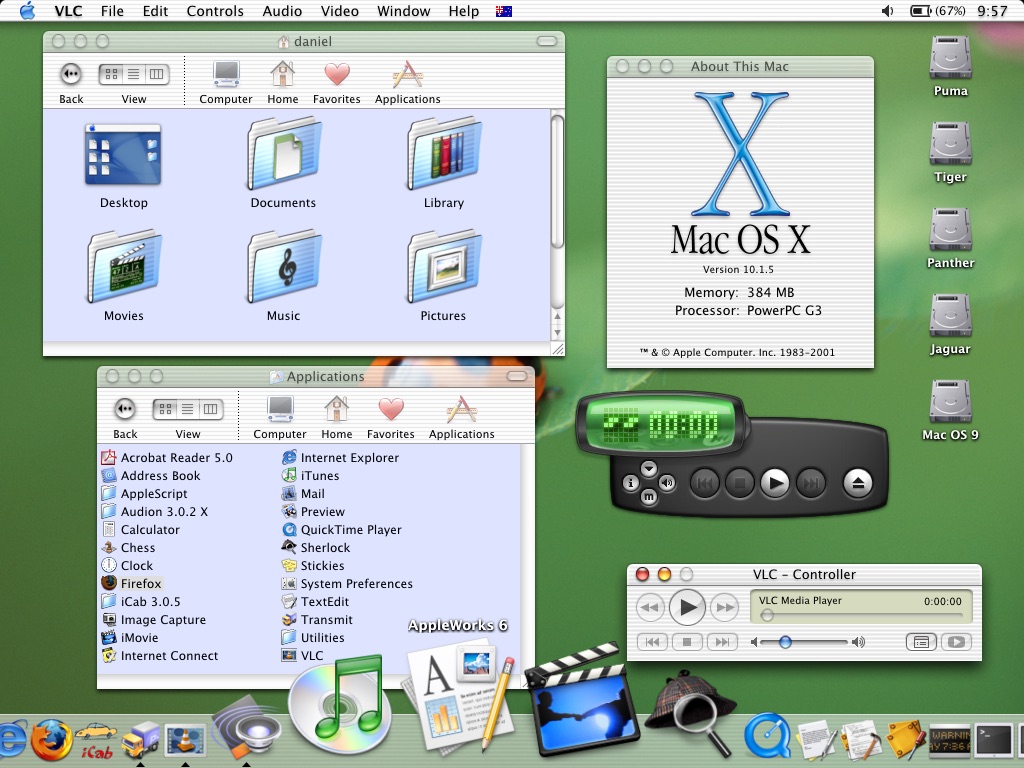
Task: Select Chess in Applications list
Action: (129, 547)
